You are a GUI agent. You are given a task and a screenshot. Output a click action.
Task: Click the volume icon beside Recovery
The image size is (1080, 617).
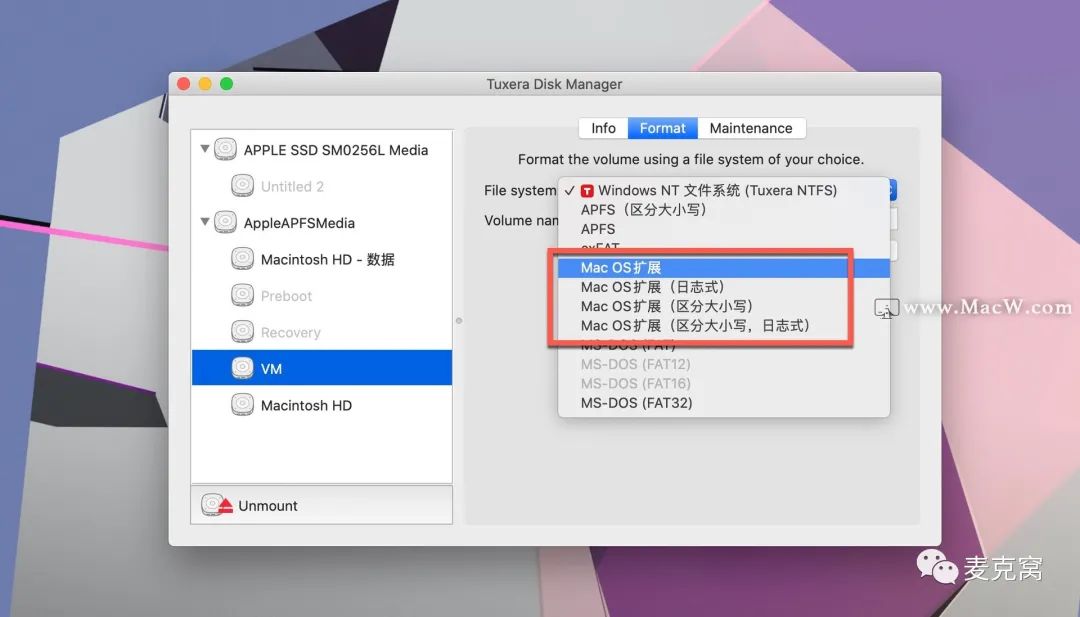tap(242, 332)
